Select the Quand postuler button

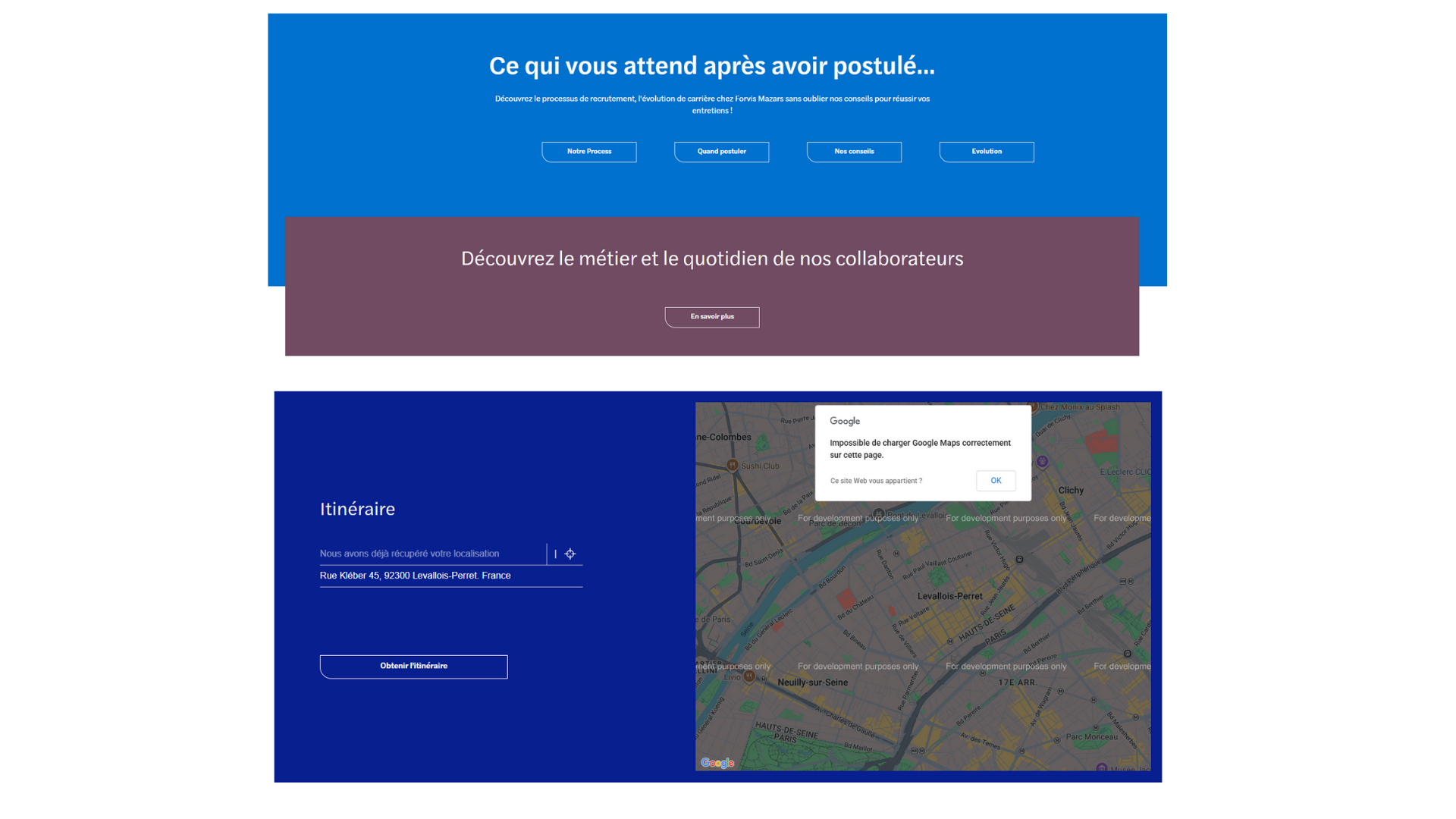721,152
